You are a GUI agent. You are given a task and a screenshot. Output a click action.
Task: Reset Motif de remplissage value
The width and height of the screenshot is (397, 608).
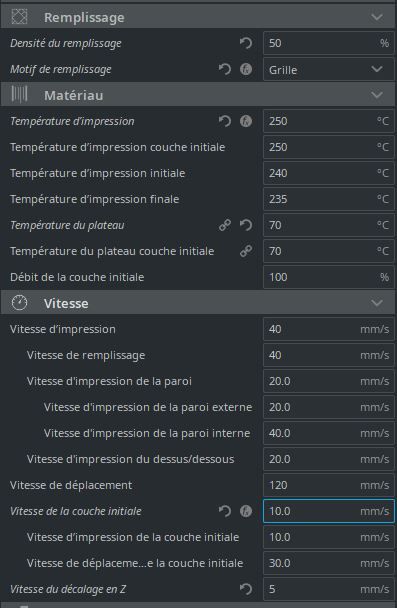224,69
